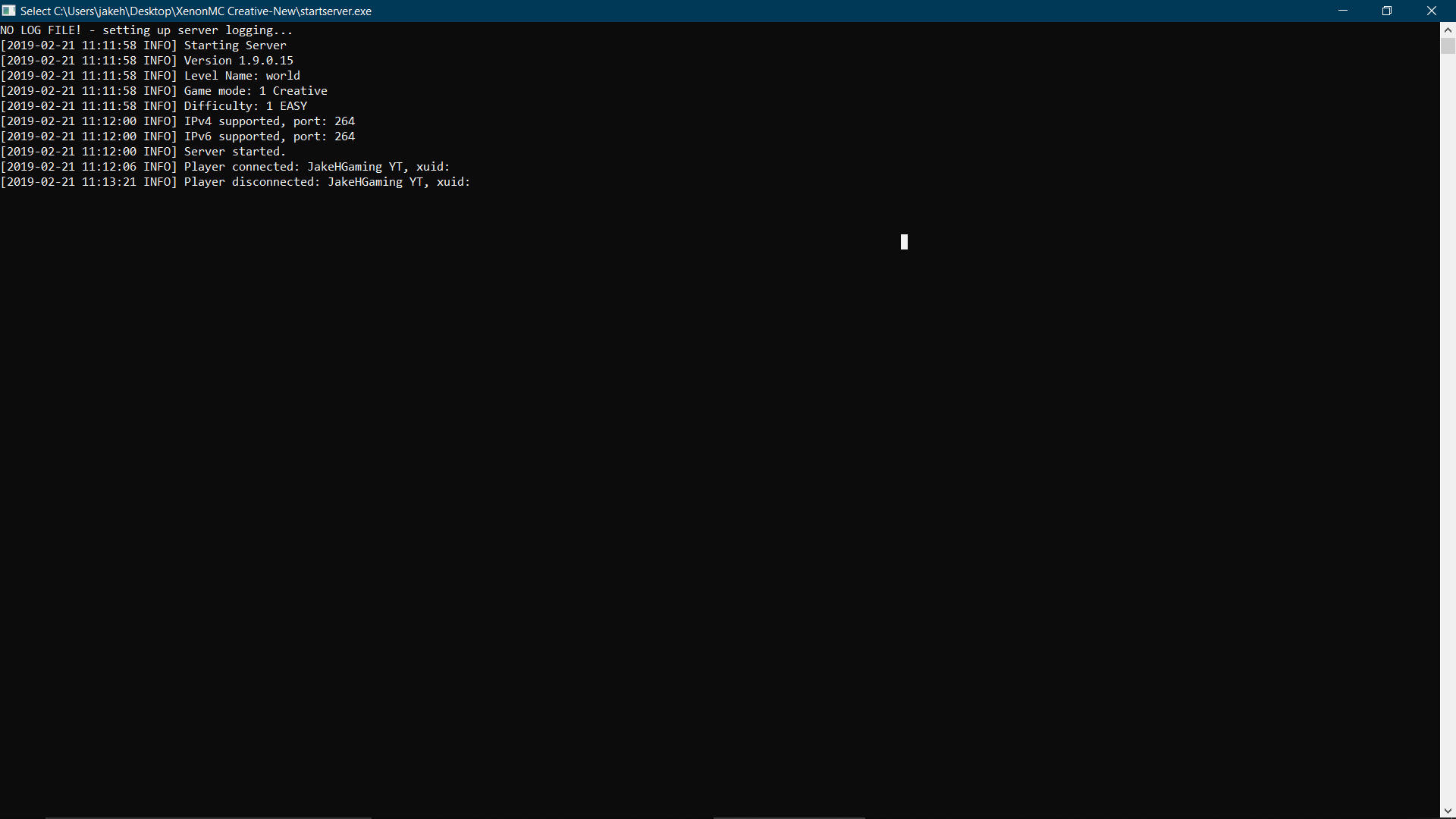This screenshot has height=819, width=1456.
Task: Click the 'NO LOG FILE!' line
Action: tap(146, 30)
